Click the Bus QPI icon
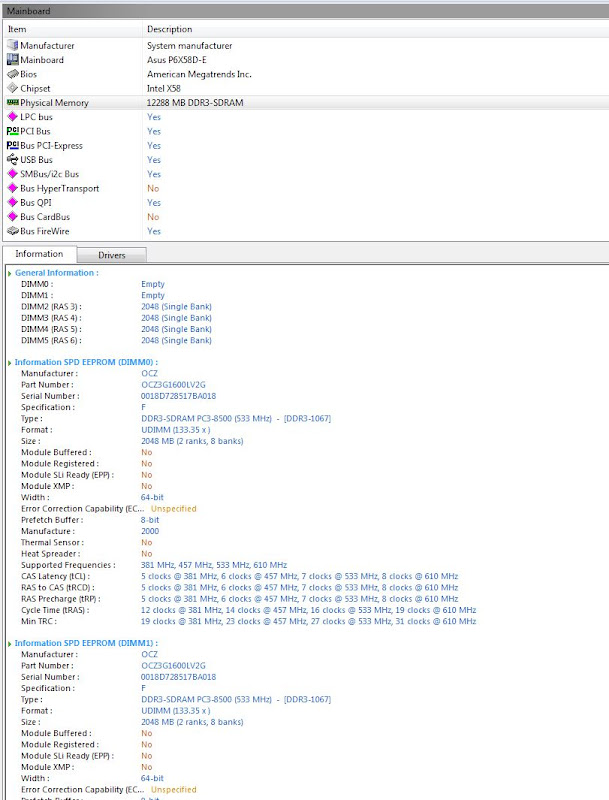This screenshot has width=609, height=800. coord(13,203)
